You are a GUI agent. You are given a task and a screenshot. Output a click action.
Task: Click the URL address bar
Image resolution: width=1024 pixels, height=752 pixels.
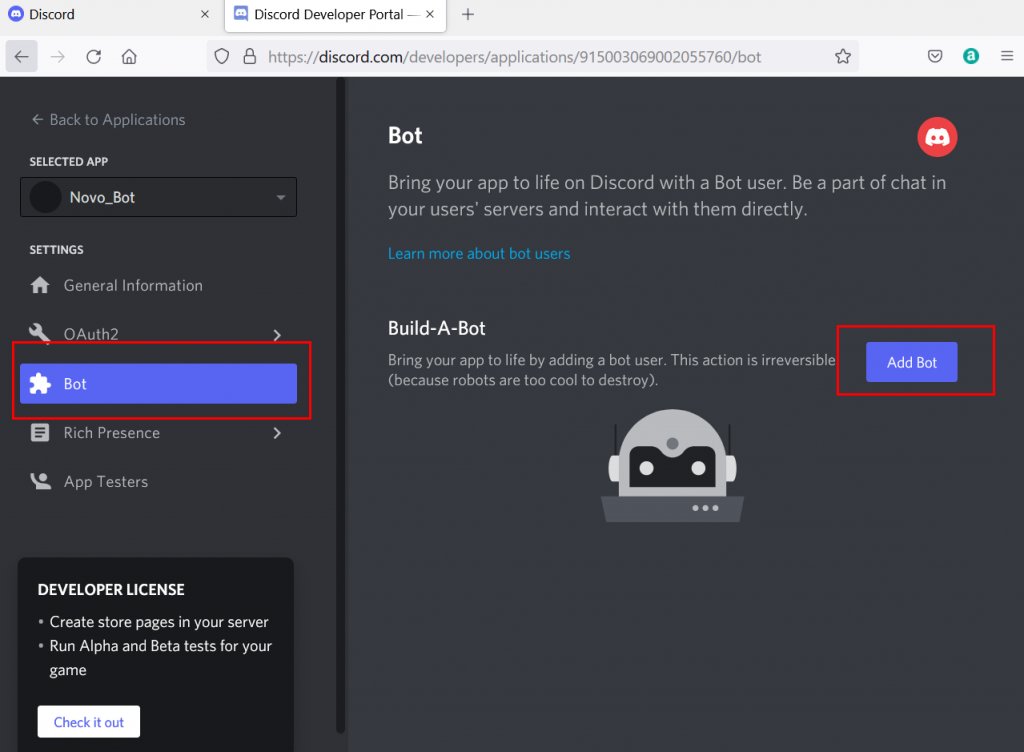[533, 57]
